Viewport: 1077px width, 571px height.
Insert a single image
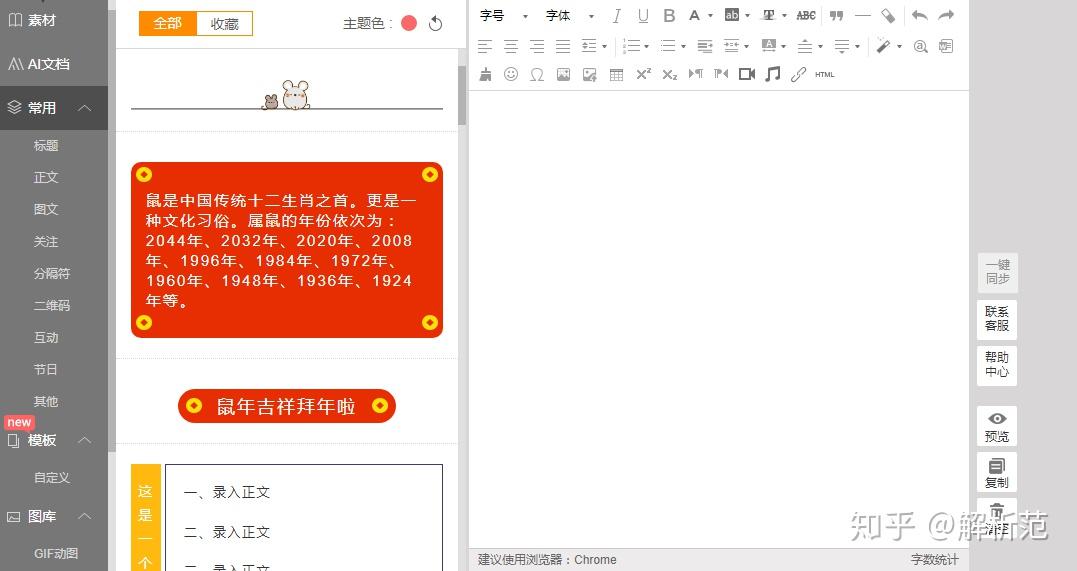click(x=563, y=74)
